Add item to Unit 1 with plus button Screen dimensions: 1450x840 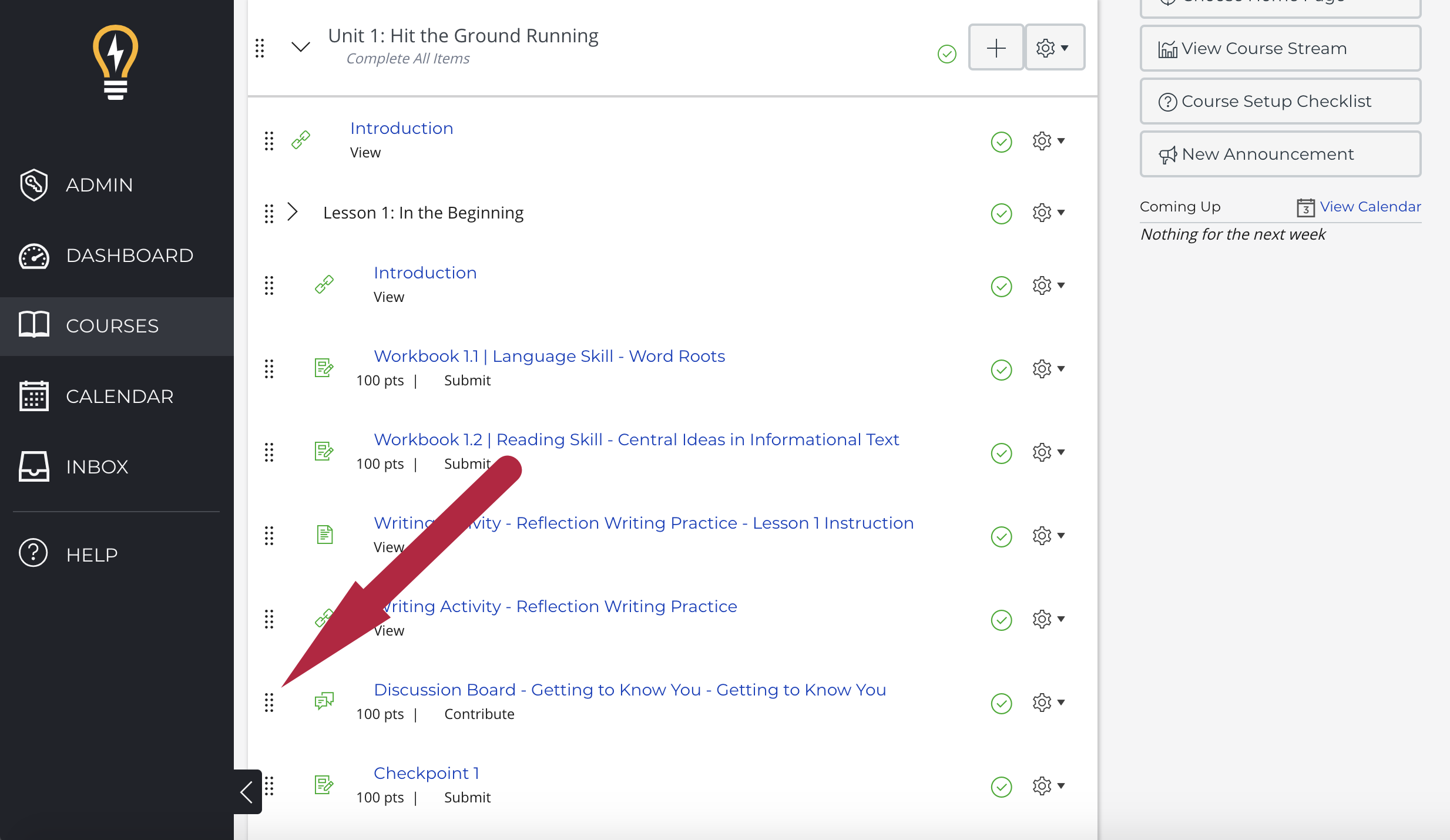pos(996,48)
